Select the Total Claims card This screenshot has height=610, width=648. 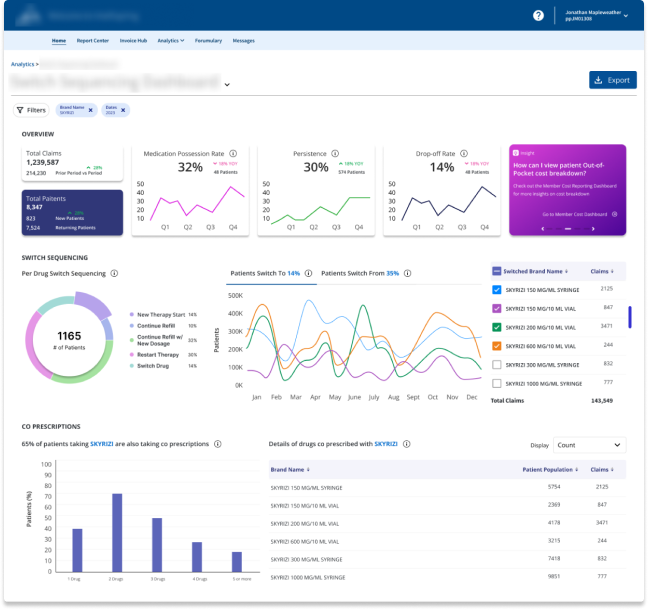(72, 164)
